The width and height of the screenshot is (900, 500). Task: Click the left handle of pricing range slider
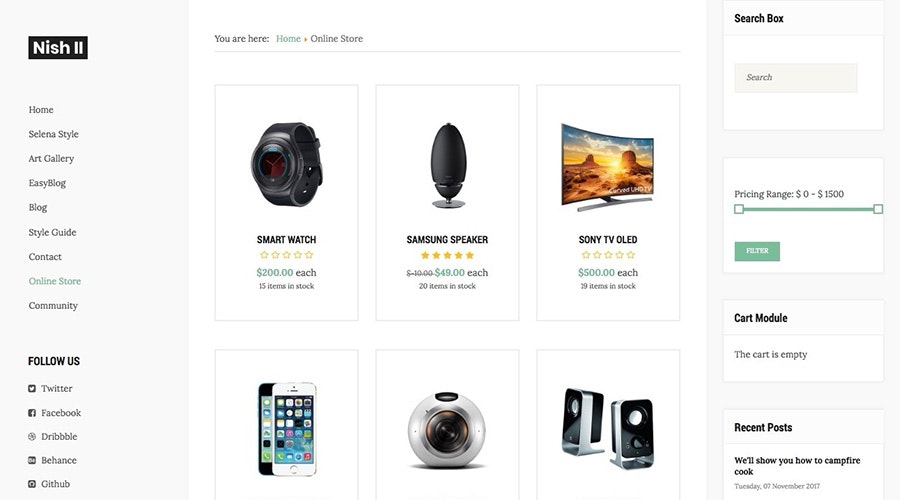click(739, 209)
